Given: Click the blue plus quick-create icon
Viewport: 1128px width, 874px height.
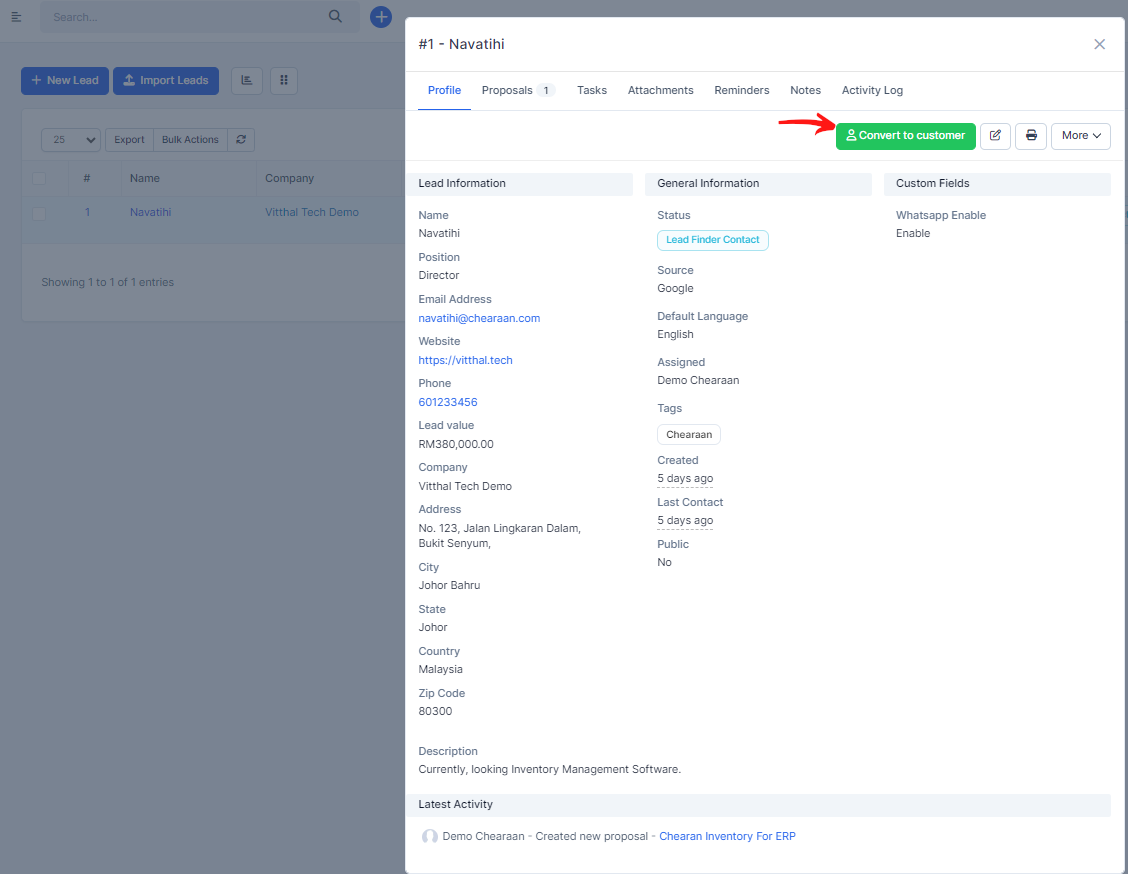Looking at the screenshot, I should 381,17.
